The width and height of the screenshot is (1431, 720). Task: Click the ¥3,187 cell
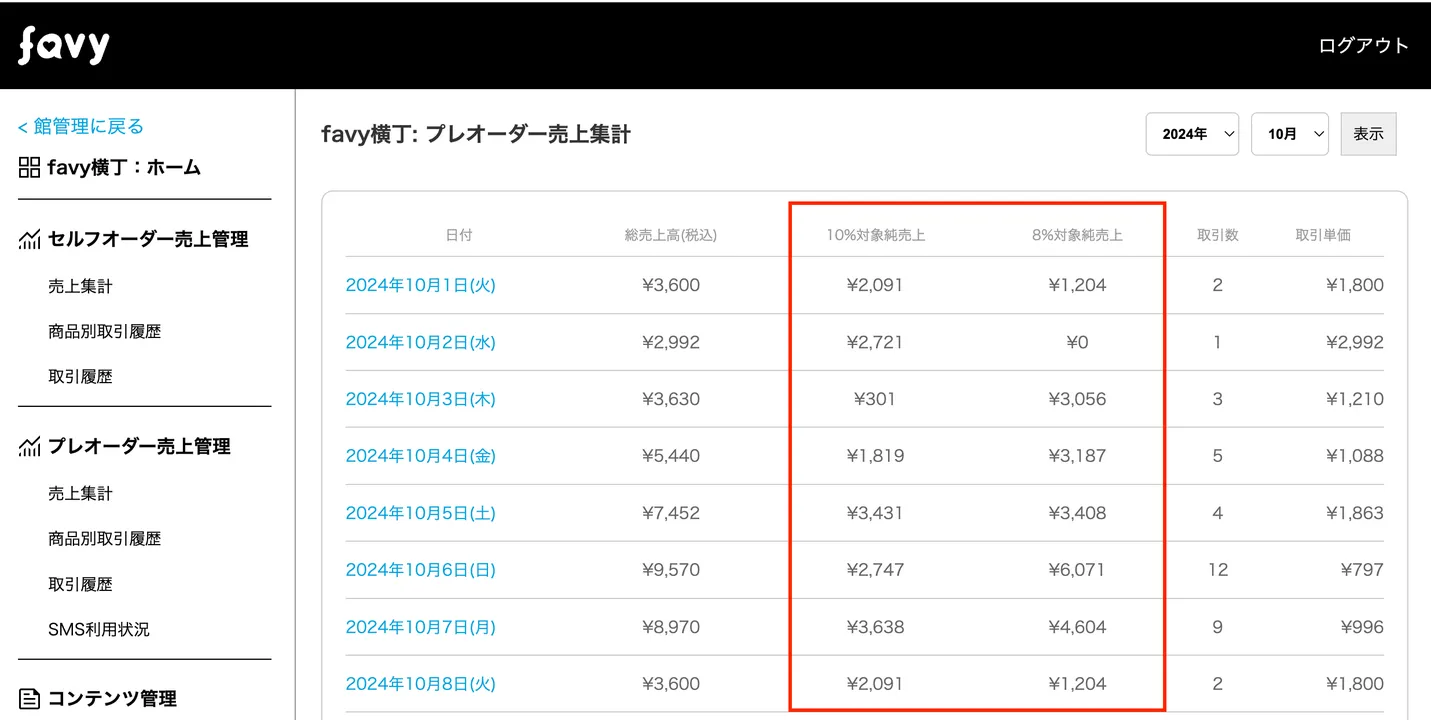point(1078,456)
